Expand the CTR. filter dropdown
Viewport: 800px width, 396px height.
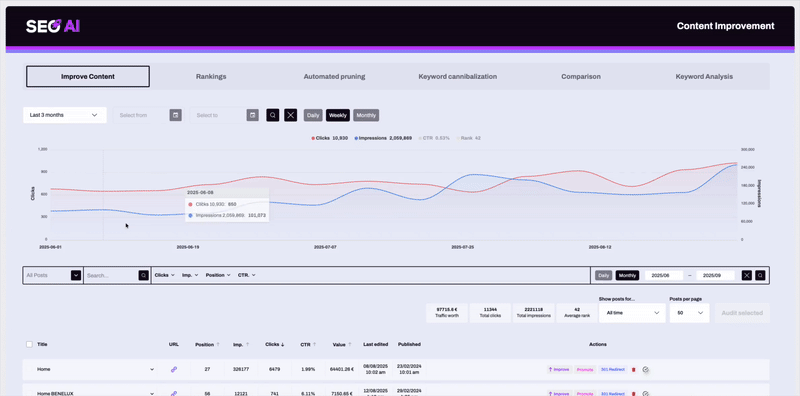pos(246,275)
